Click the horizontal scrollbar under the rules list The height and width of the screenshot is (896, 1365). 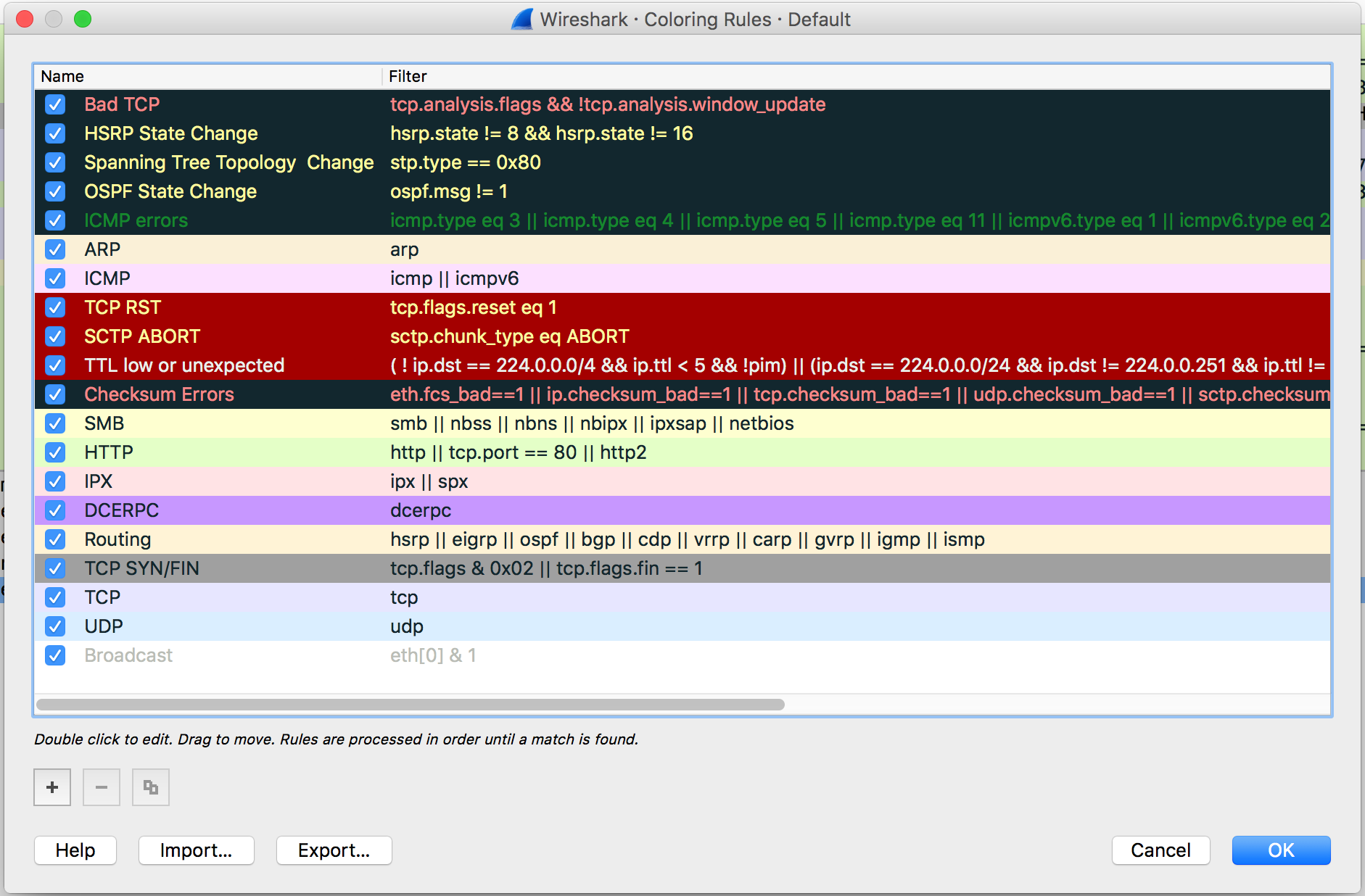coord(411,705)
